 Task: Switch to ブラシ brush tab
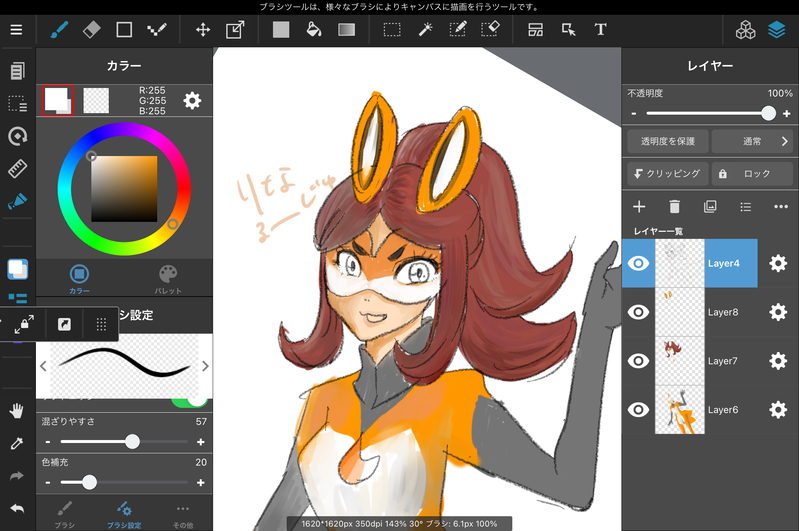click(65, 514)
